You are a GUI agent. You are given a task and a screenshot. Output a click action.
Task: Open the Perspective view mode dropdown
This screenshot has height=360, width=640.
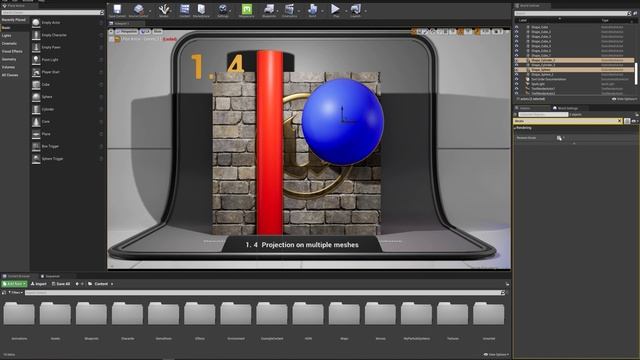(127, 31)
